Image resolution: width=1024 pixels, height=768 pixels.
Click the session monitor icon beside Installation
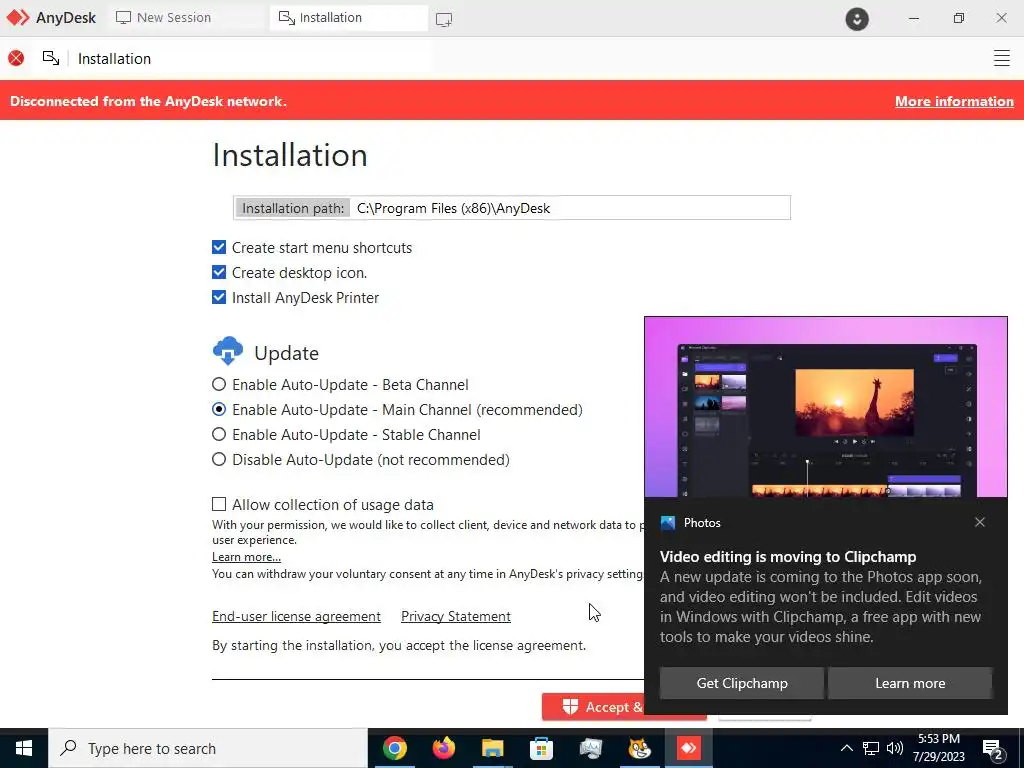tap(51, 58)
